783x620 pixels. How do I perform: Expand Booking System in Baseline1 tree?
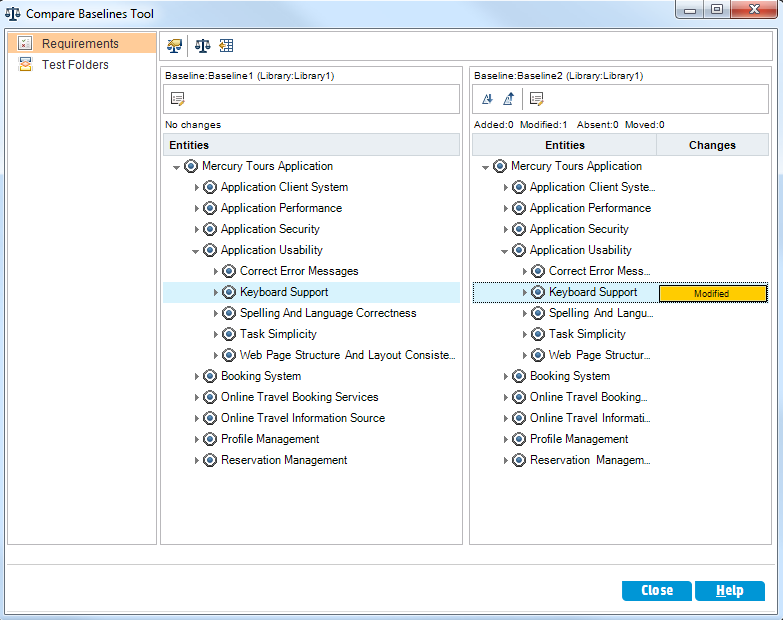click(x=196, y=376)
